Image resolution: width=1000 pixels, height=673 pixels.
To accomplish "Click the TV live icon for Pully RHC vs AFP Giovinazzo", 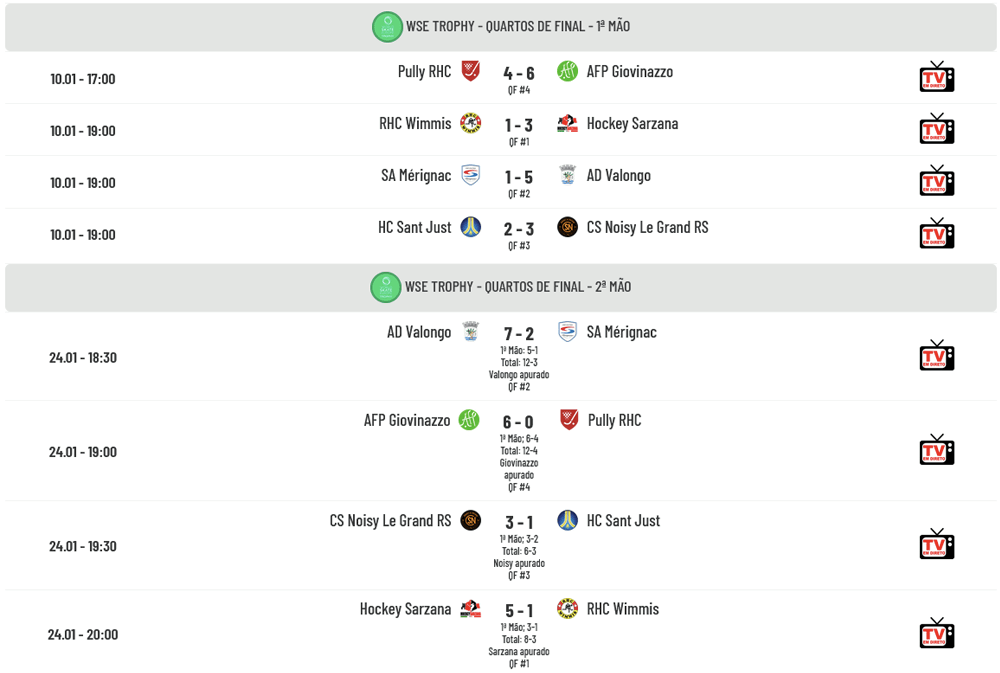I will pyautogui.click(x=936, y=77).
